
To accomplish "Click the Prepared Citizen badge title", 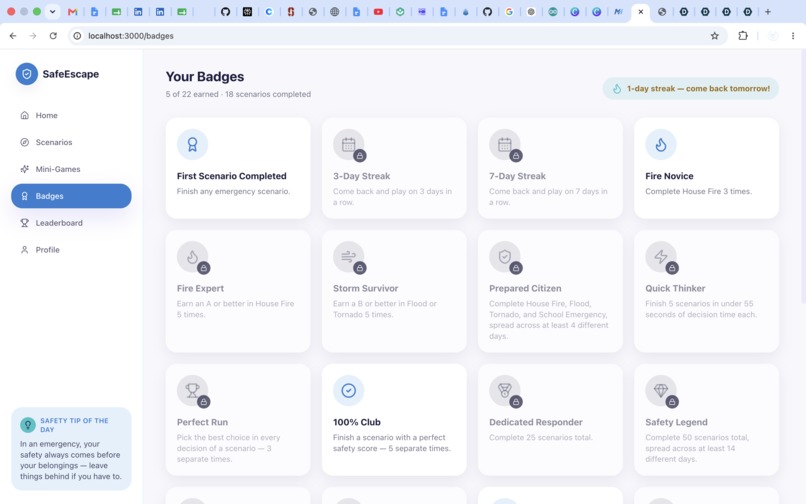I will tap(525, 289).
